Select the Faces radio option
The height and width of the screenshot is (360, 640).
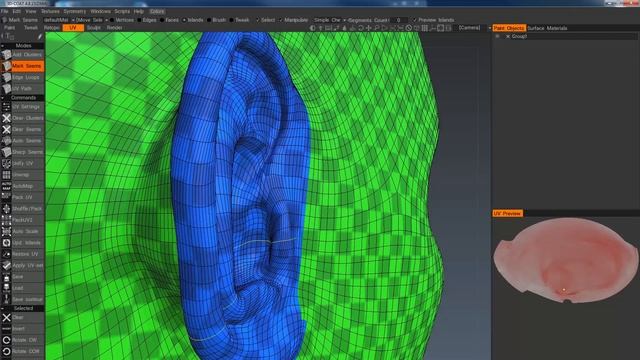[x=169, y=20]
